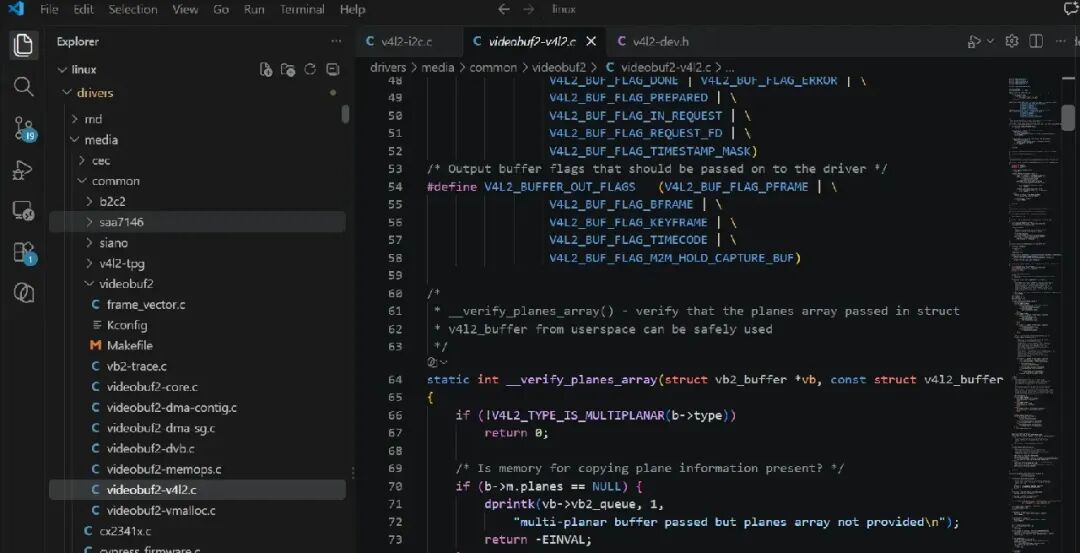Open editor more actions ellipsis
Viewport: 1080px width, 553px height.
(x=1060, y=41)
